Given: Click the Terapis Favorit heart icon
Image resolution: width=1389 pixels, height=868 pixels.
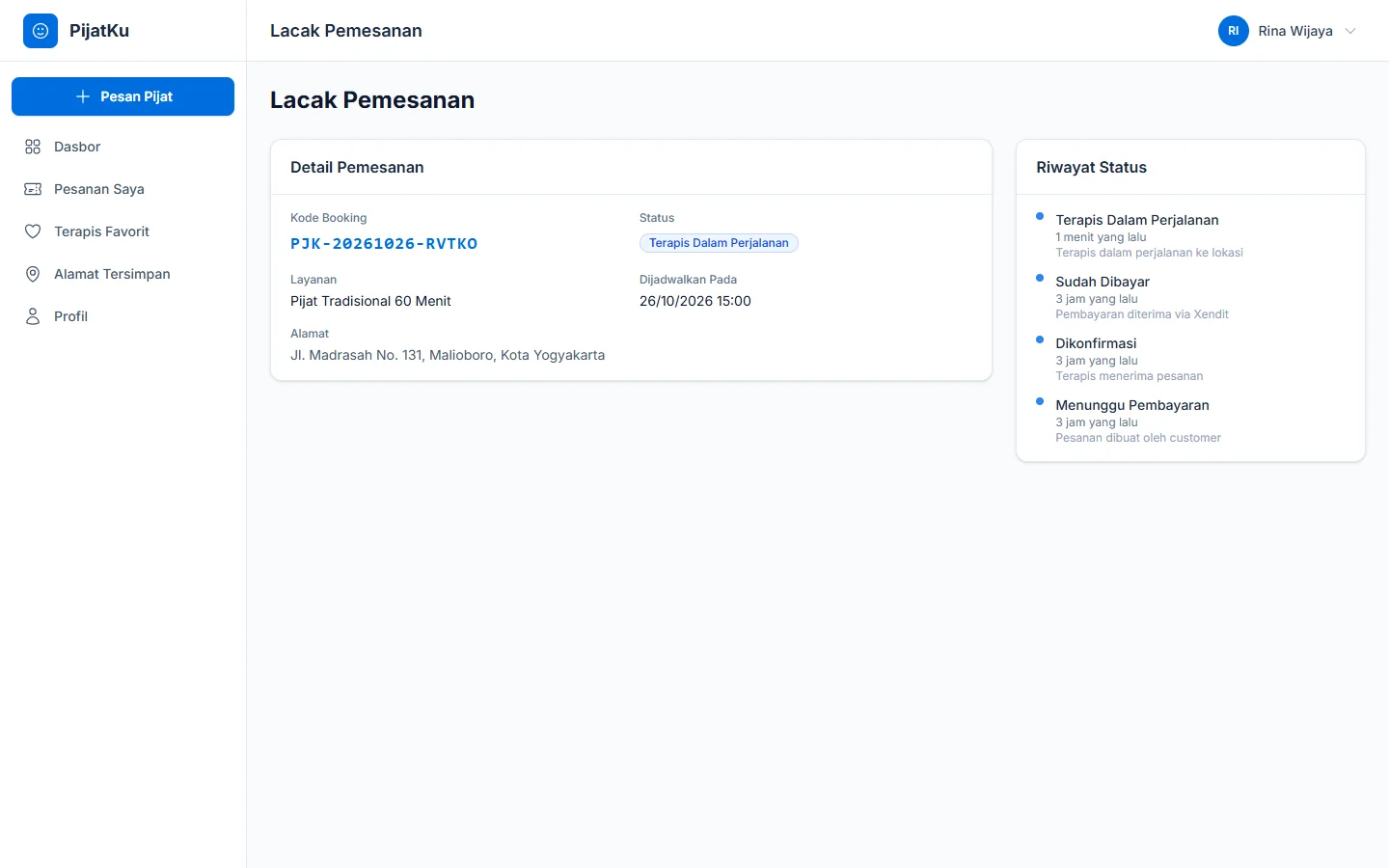Looking at the screenshot, I should click(33, 231).
